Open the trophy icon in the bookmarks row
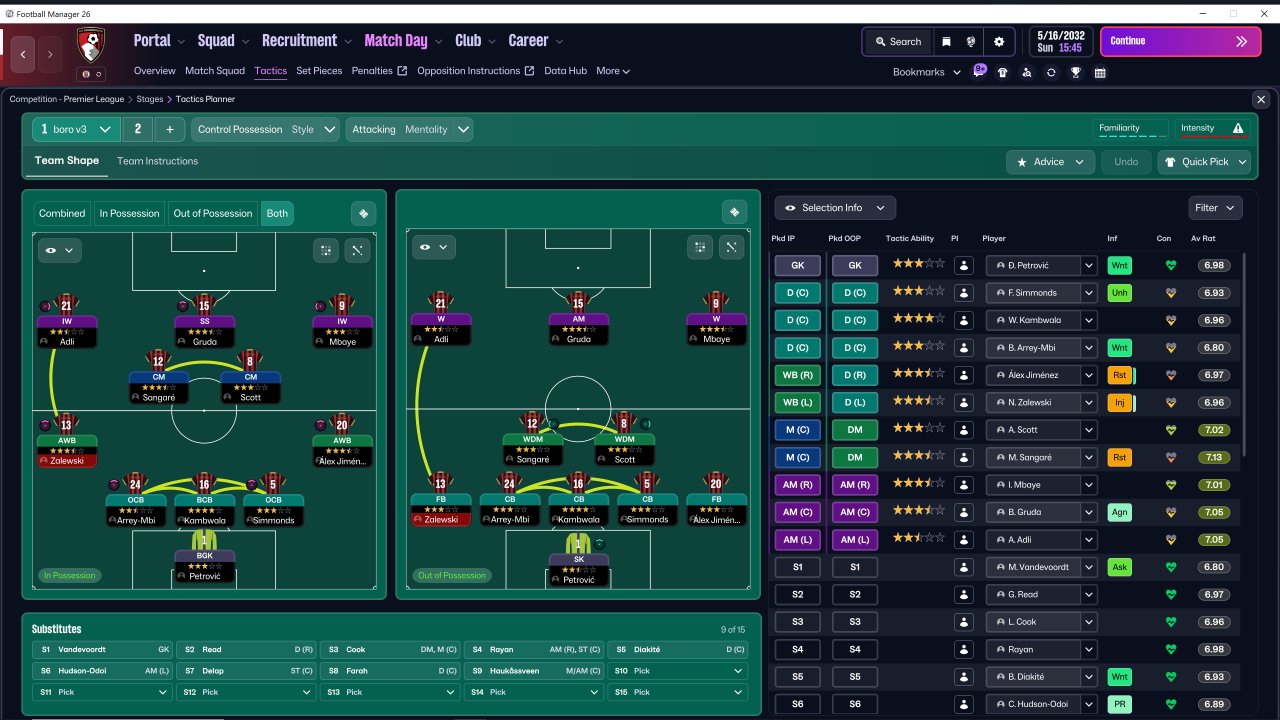This screenshot has height=720, width=1280. point(1075,72)
